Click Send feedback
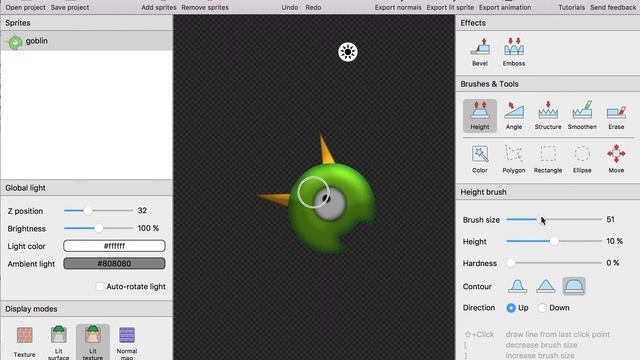640x360 pixels. (x=613, y=7)
